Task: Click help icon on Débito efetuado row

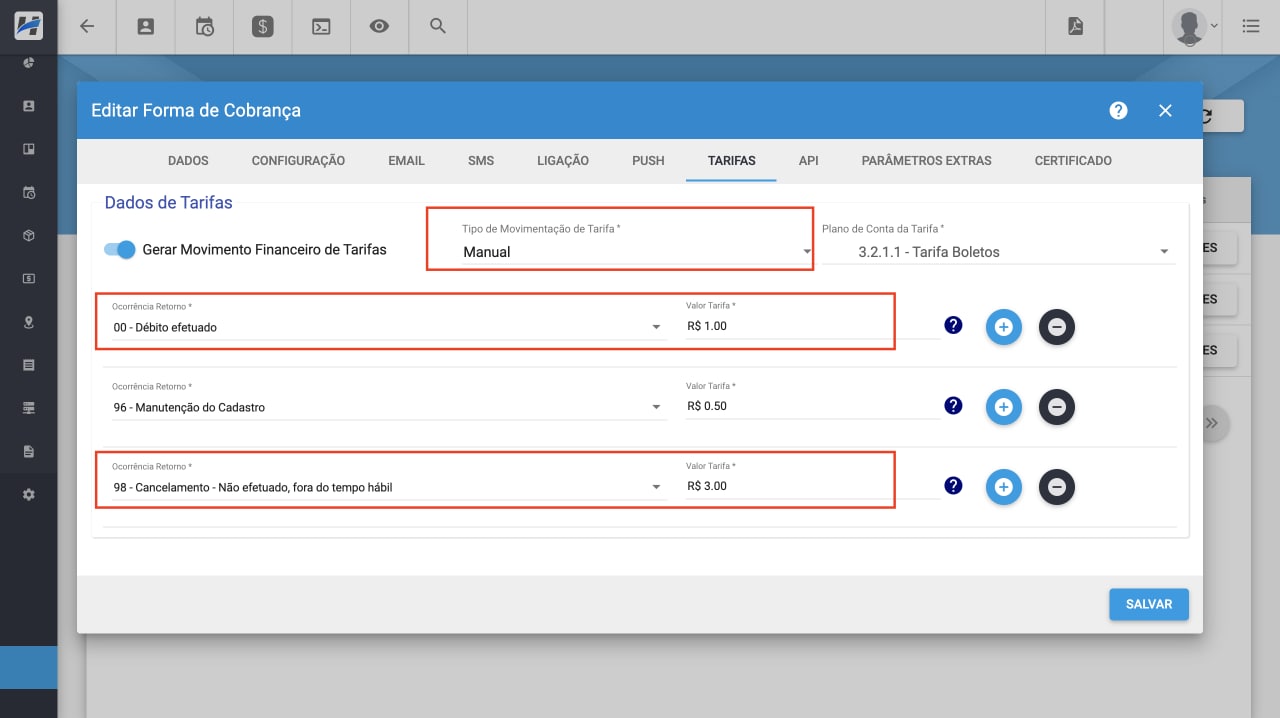Action: coord(953,325)
